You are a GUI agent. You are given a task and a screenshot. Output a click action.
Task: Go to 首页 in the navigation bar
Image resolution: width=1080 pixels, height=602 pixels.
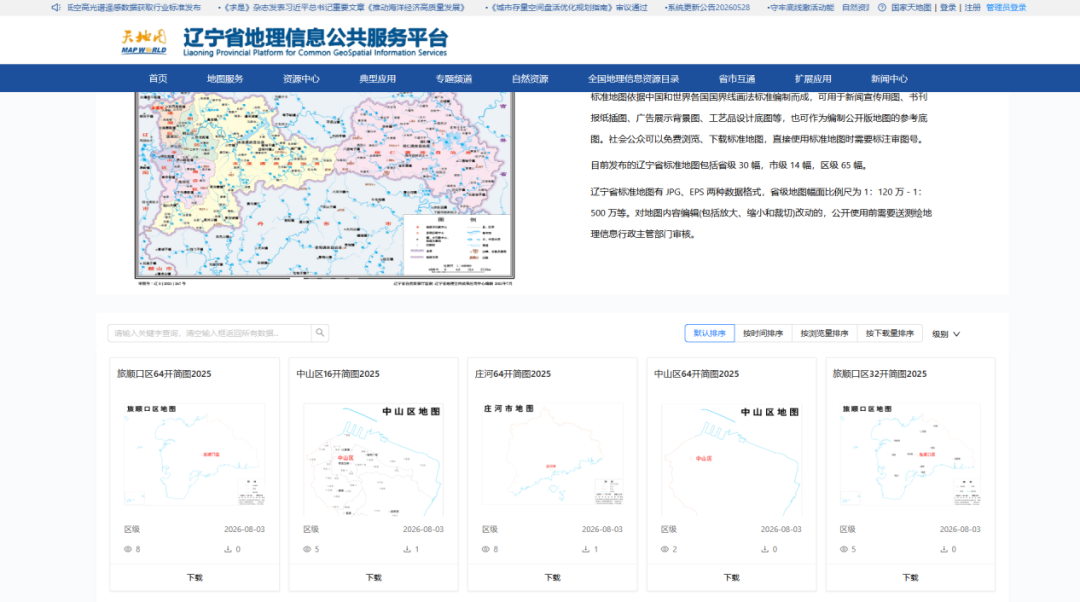coord(158,79)
